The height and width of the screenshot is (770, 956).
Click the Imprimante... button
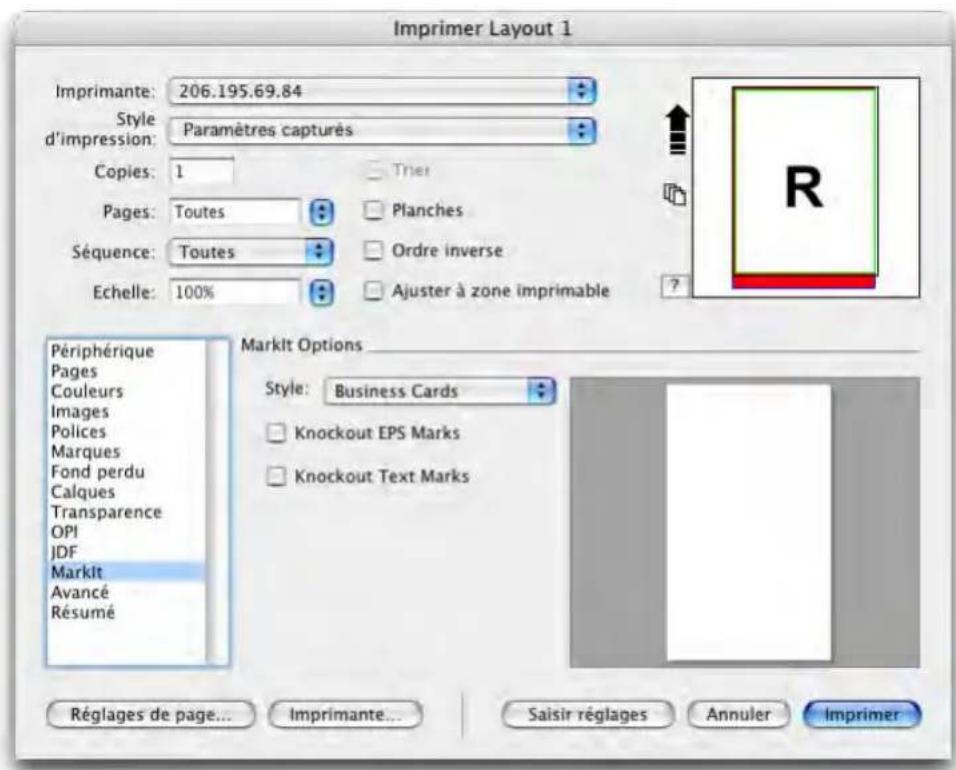(345, 715)
